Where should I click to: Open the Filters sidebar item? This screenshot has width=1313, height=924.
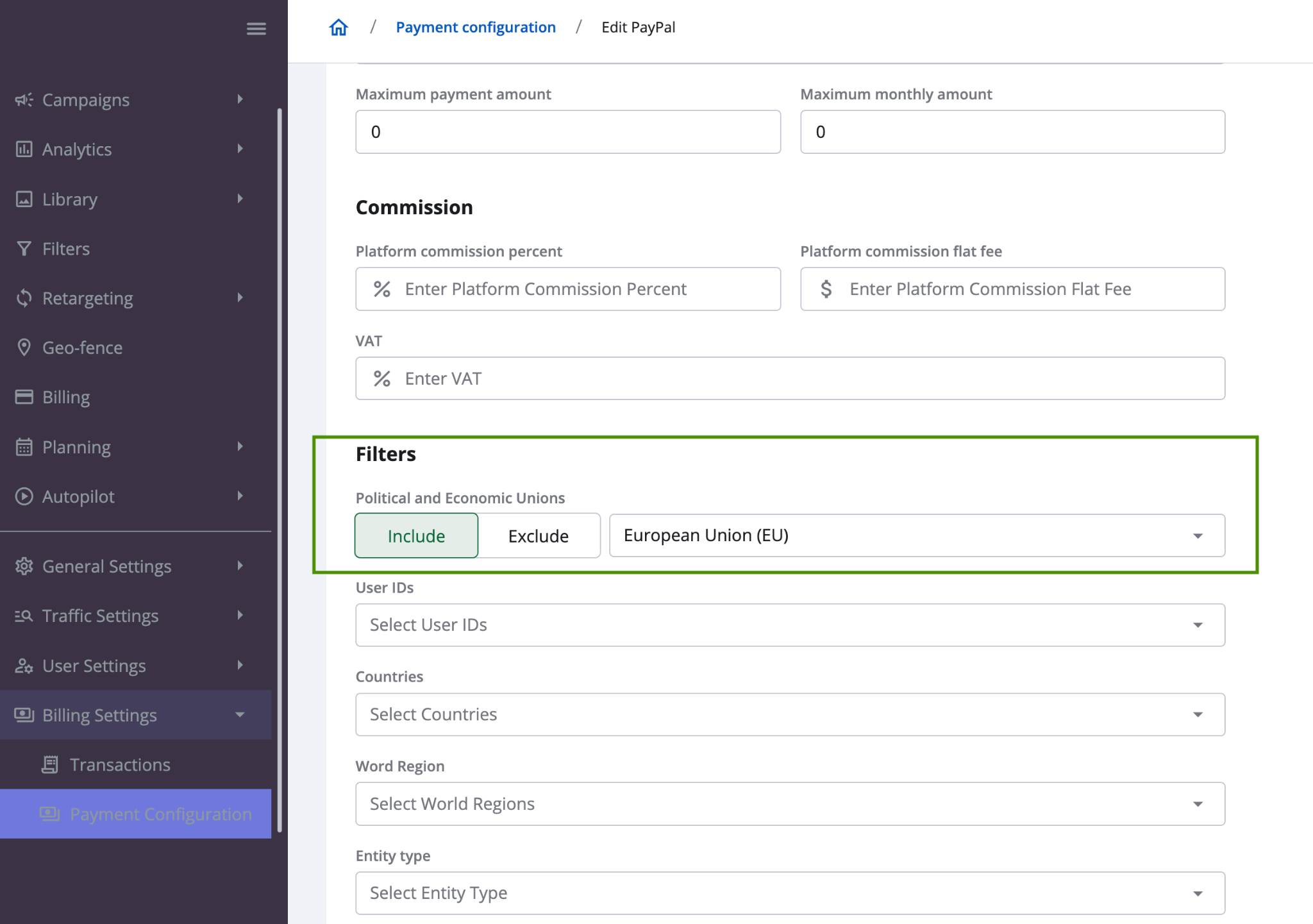[135, 248]
